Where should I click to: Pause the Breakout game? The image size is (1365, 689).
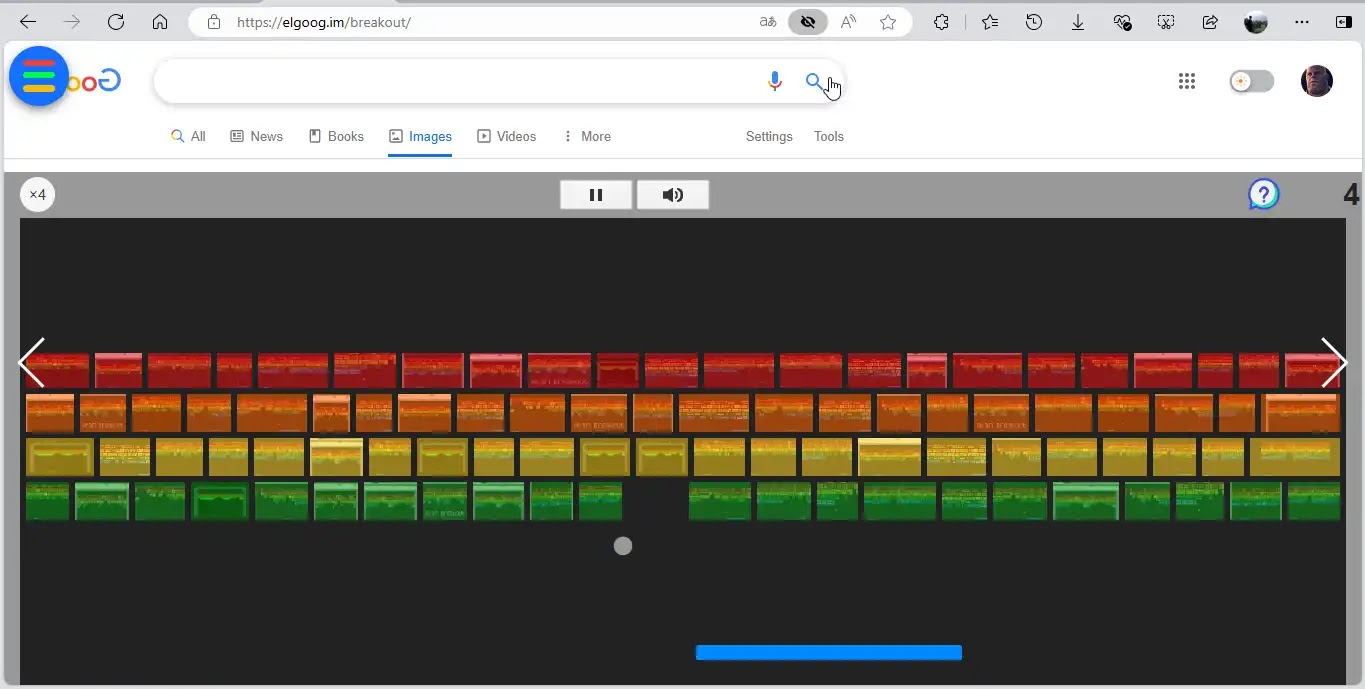click(x=596, y=195)
